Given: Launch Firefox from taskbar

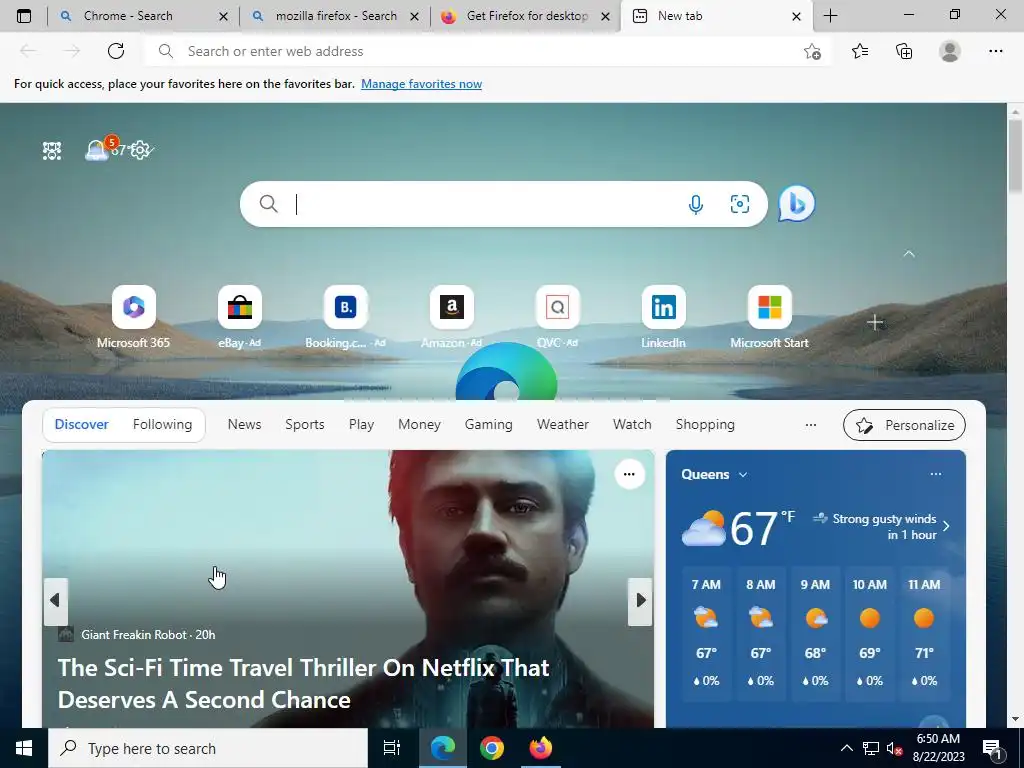Looking at the screenshot, I should (541, 748).
